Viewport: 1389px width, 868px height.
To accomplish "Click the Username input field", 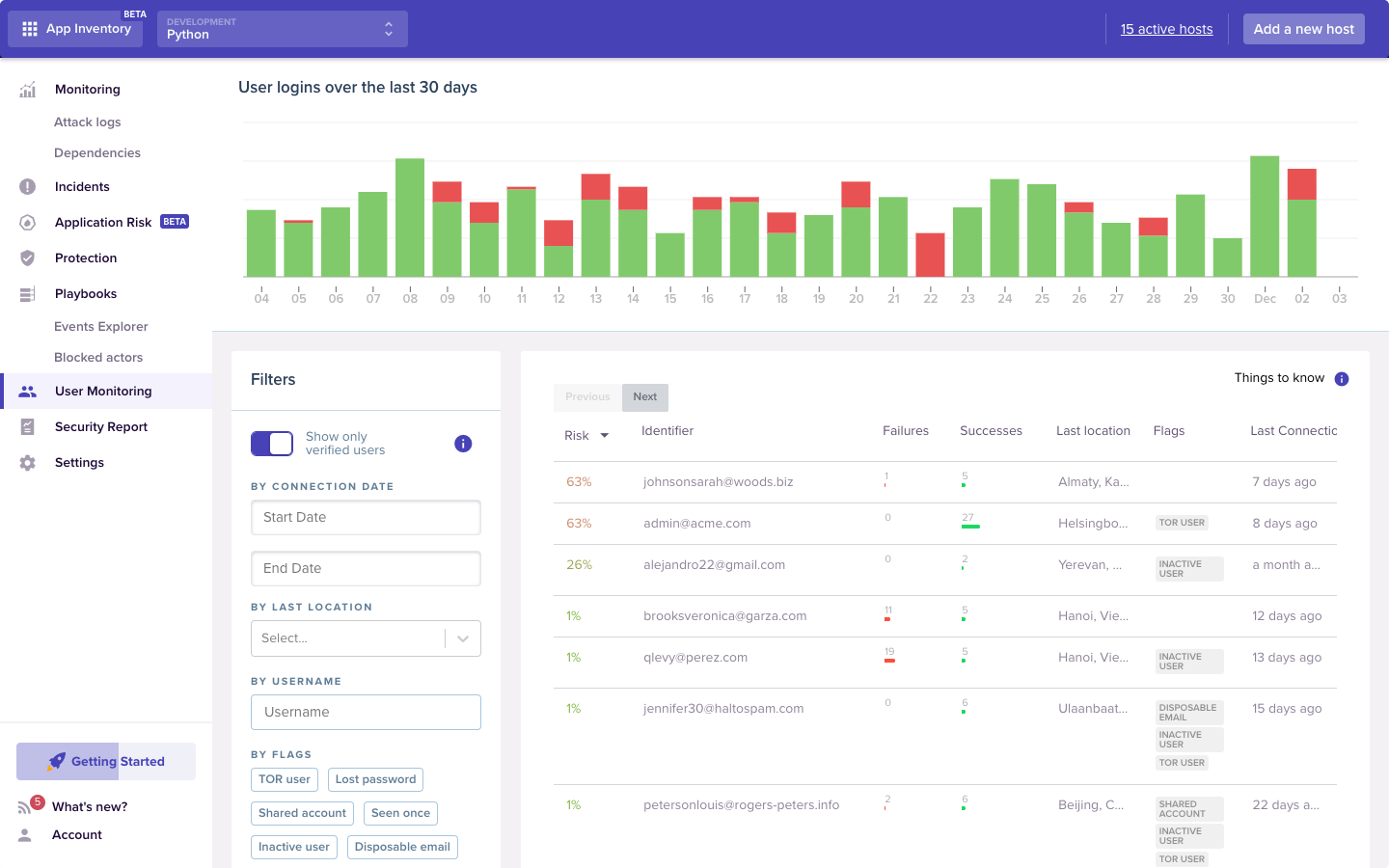I will 366,713.
